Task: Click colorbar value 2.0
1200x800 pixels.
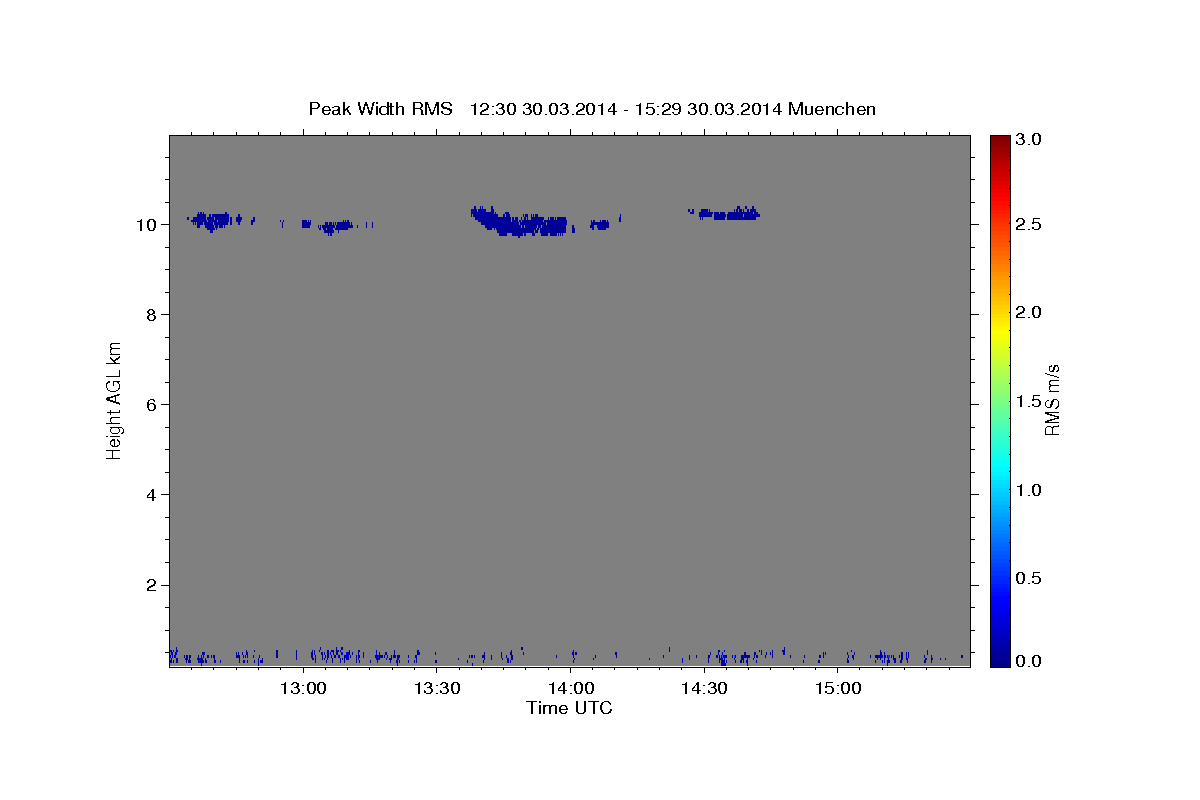Action: pyautogui.click(x=1030, y=312)
